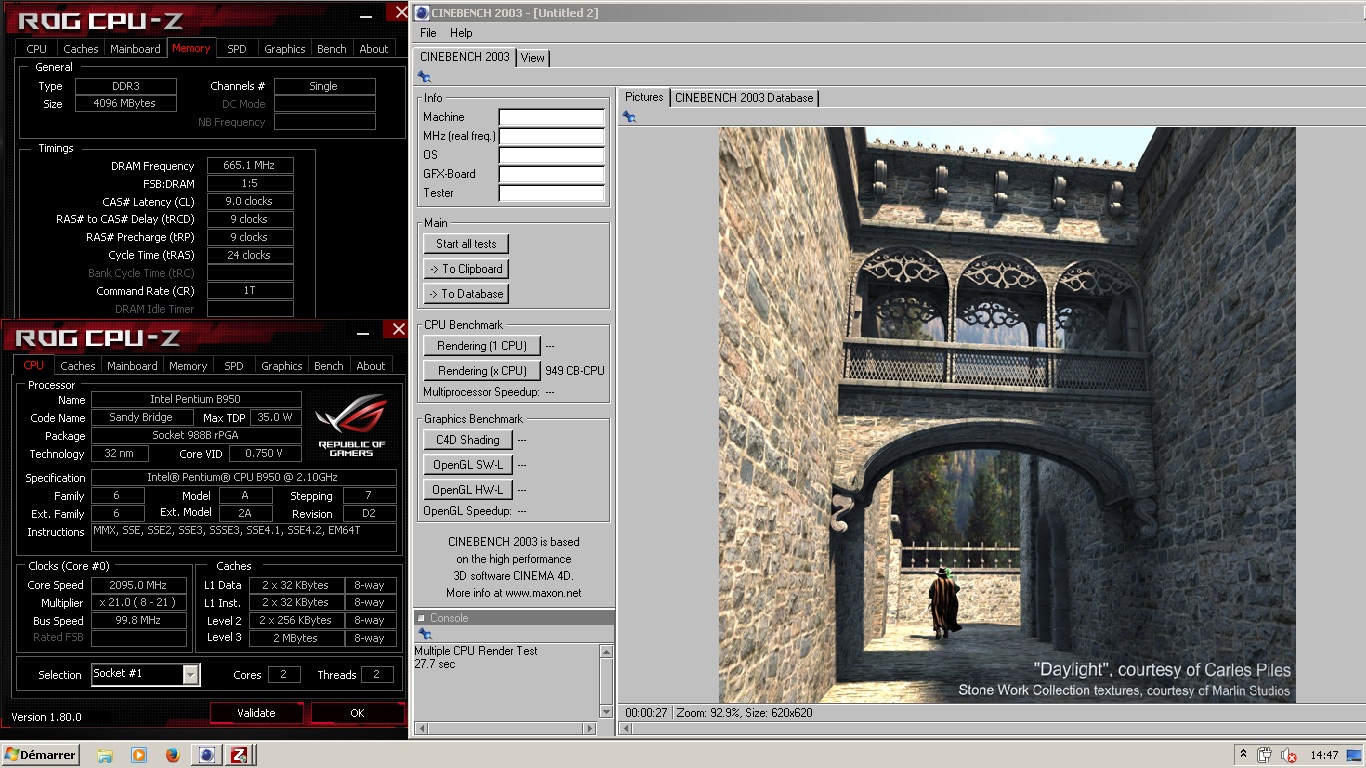
Task: Click the To Clipboard button
Action: (x=466, y=269)
